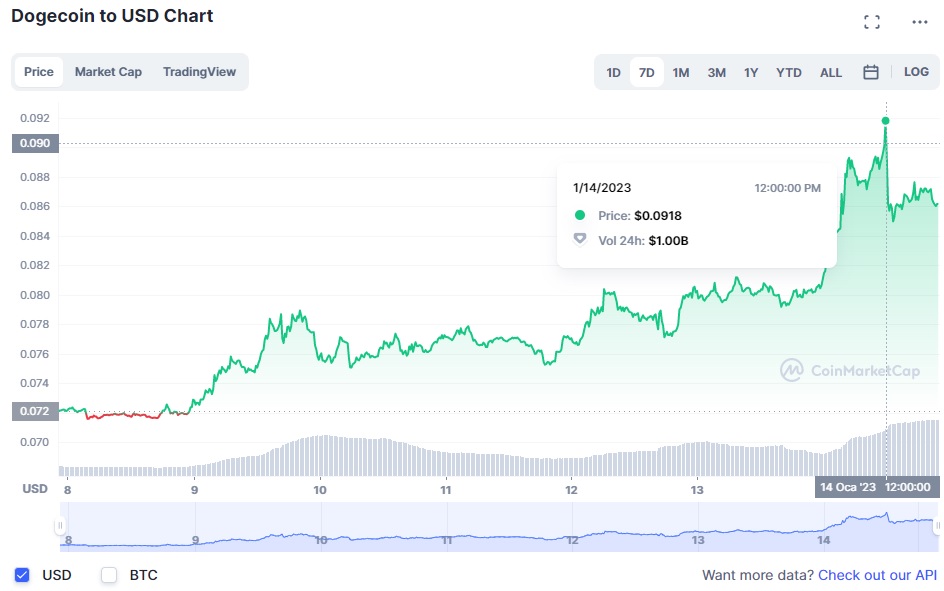Image resolution: width=944 pixels, height=591 pixels.
Task: Enable the BTC checkbox
Action: click(x=109, y=575)
